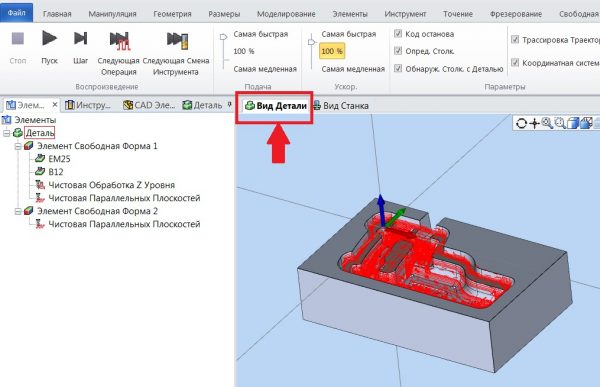Toggle the Код останова checkbox

pyautogui.click(x=398, y=34)
